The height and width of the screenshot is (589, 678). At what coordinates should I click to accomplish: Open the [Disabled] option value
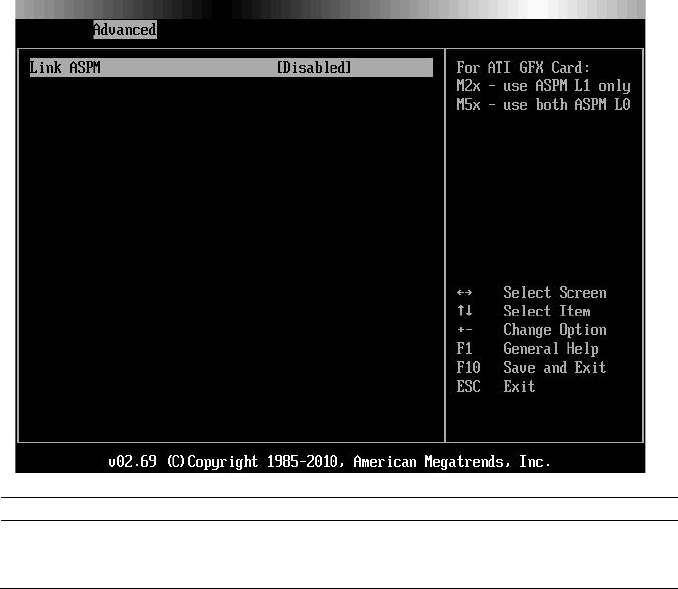click(x=314, y=67)
